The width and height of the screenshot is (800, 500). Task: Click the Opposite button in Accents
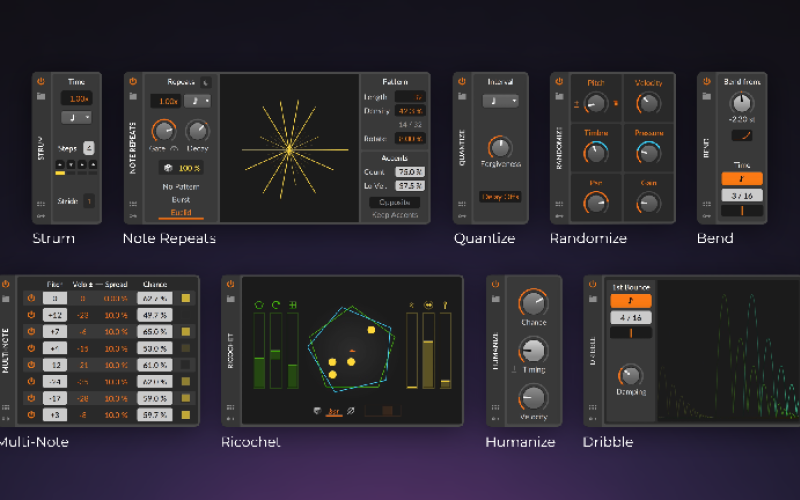394,202
